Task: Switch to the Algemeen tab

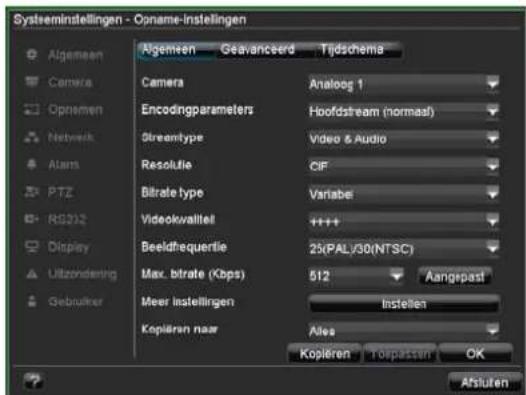Action: click(175, 50)
